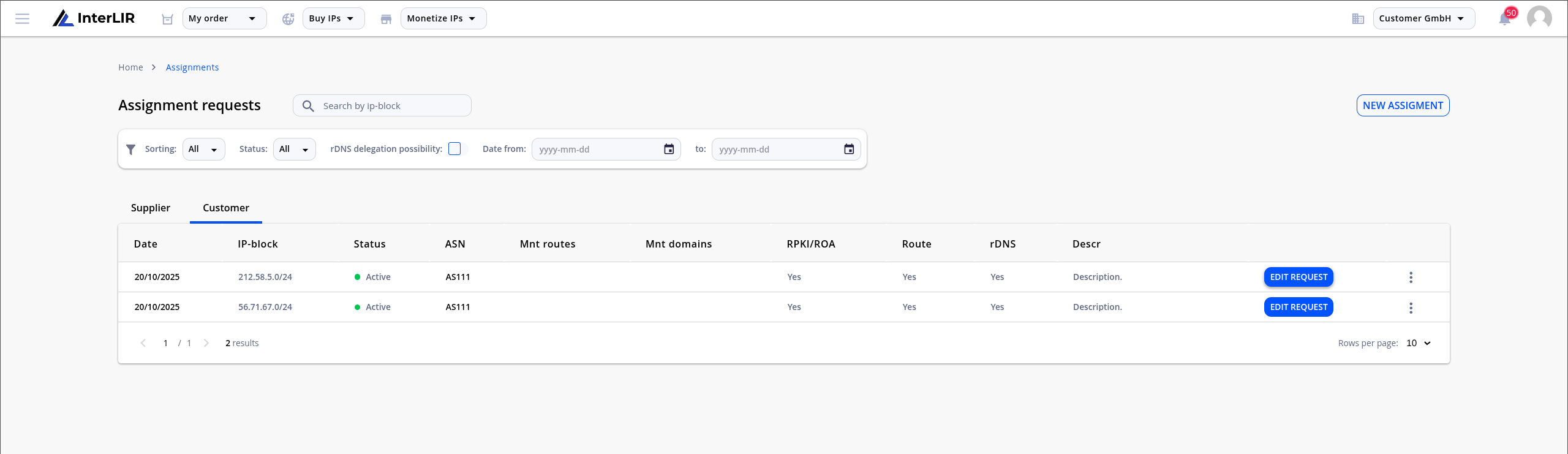The width and height of the screenshot is (1568, 454).
Task: Click the NEW ASSIGMENT button
Action: [1403, 105]
